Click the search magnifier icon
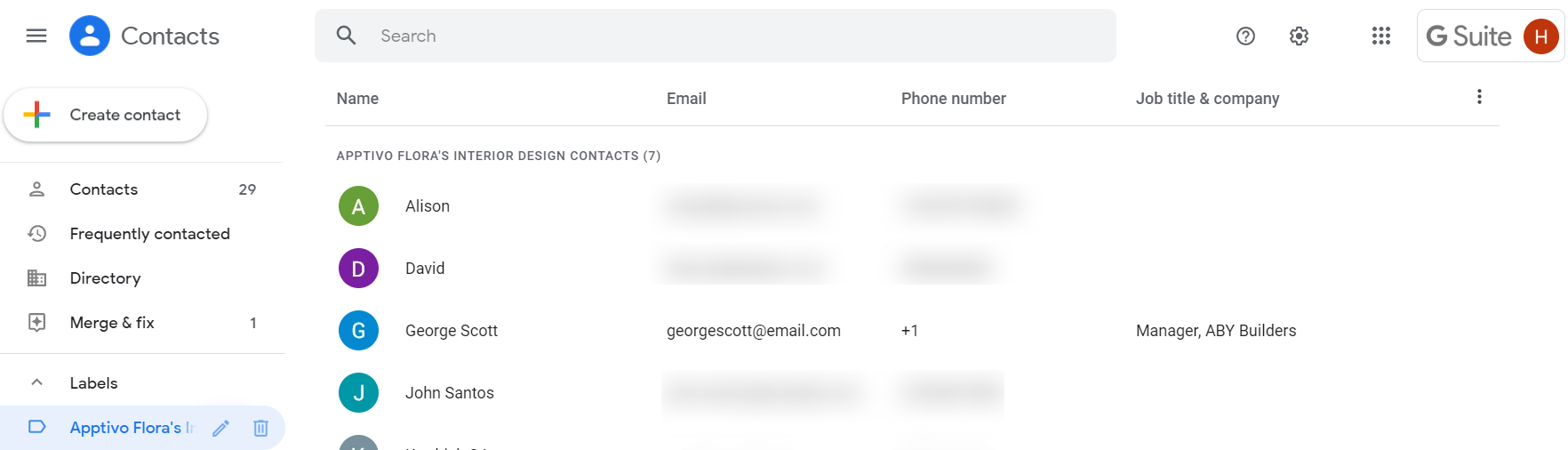 346,36
